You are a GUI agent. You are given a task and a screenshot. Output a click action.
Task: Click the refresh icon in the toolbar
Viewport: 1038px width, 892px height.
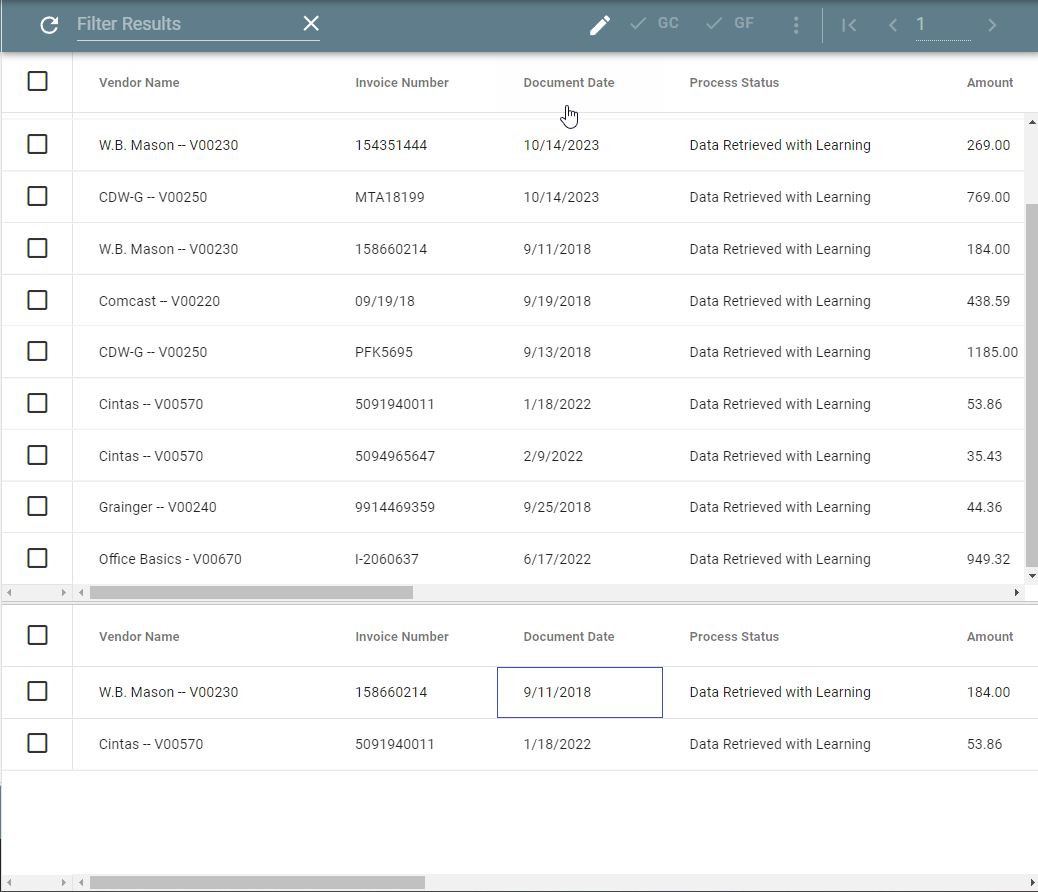[49, 25]
